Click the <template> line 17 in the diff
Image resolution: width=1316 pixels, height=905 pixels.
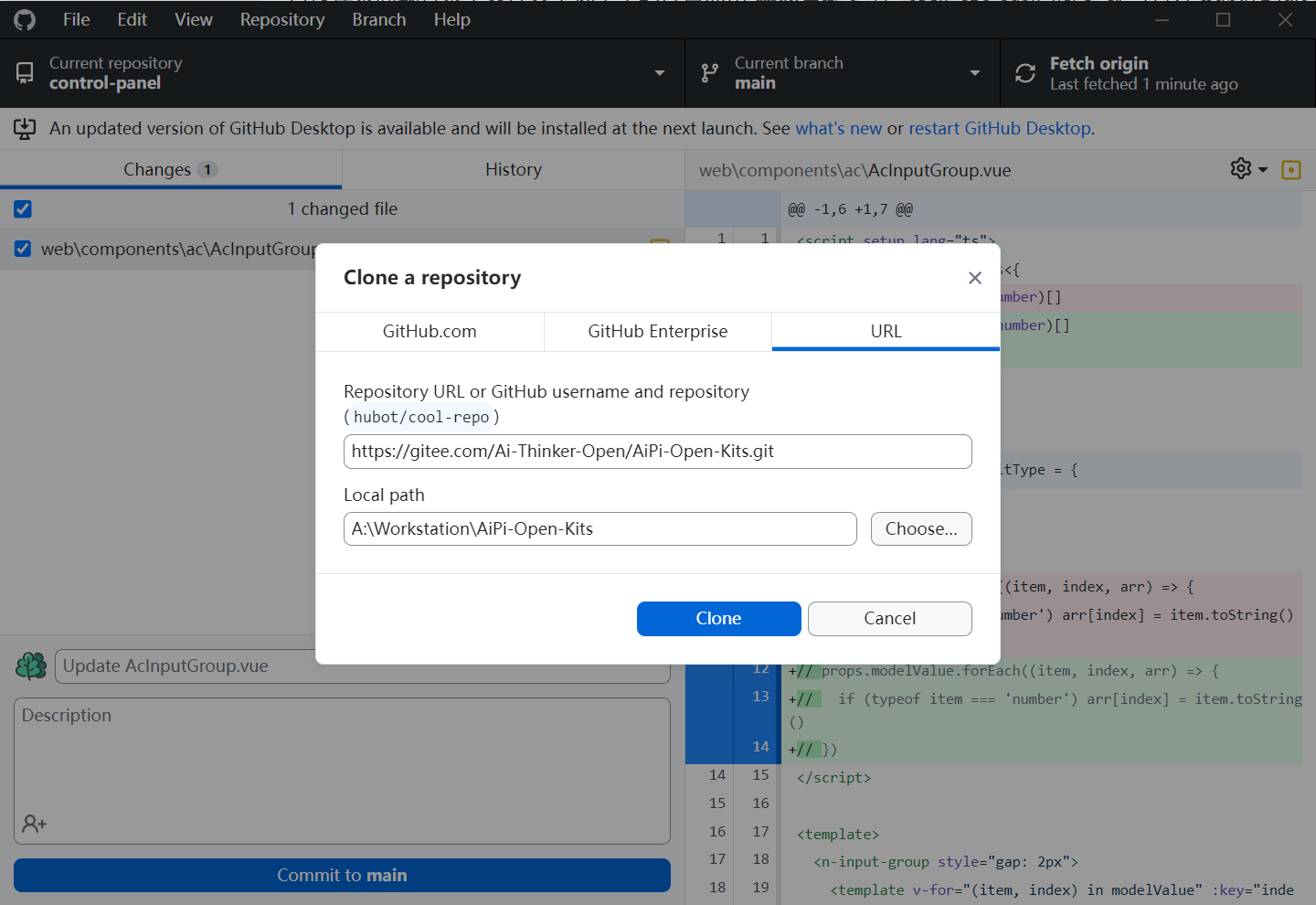pyautogui.click(x=838, y=835)
